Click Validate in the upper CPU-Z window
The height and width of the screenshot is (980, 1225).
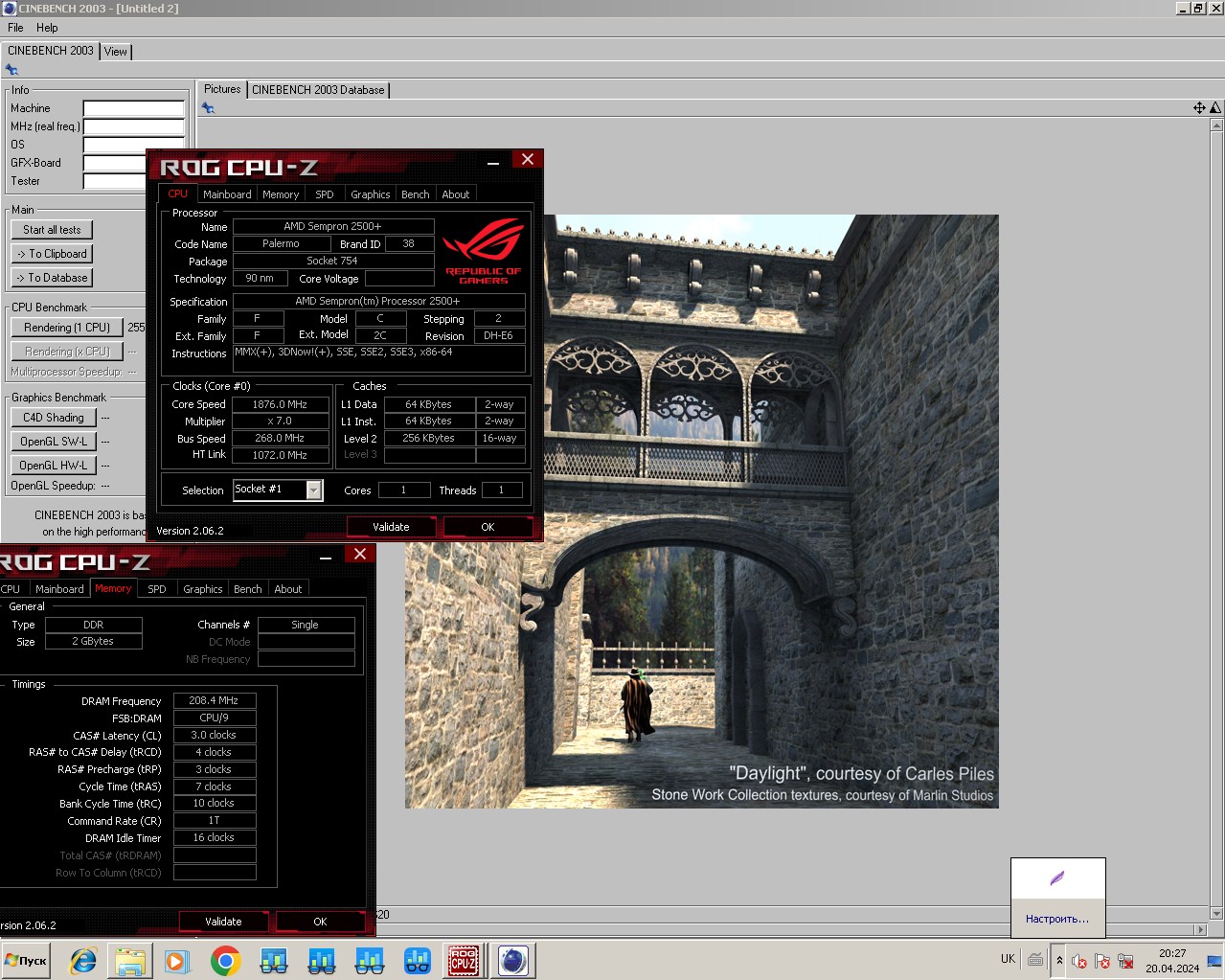391,527
